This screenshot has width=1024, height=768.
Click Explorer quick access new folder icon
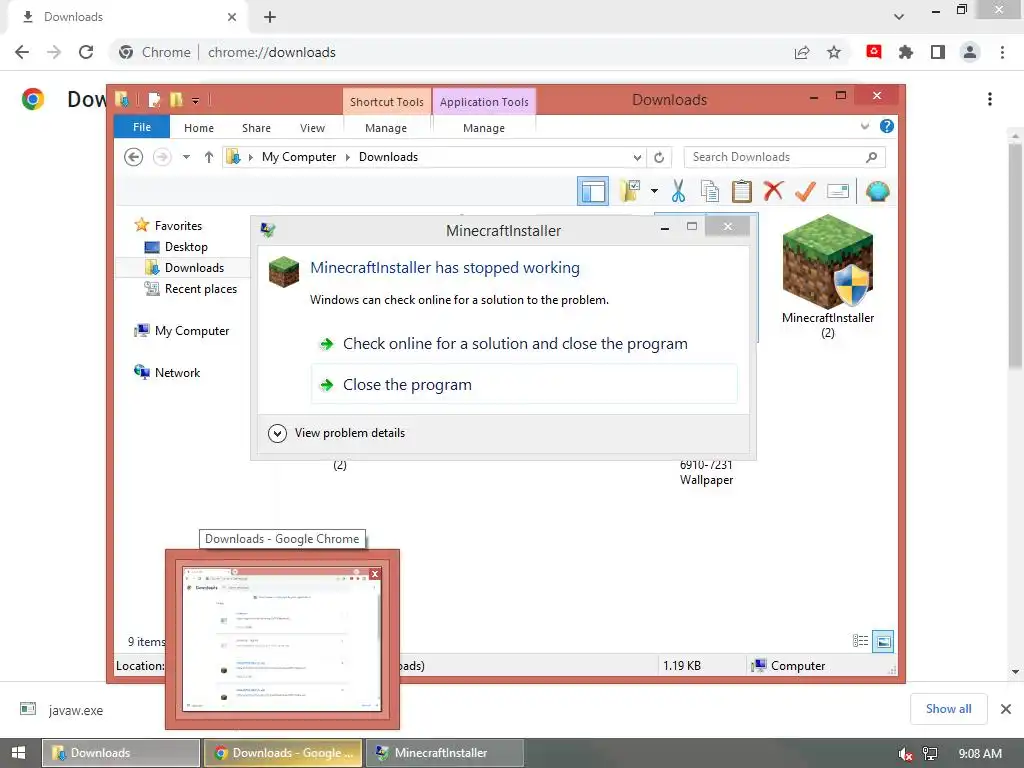point(176,100)
